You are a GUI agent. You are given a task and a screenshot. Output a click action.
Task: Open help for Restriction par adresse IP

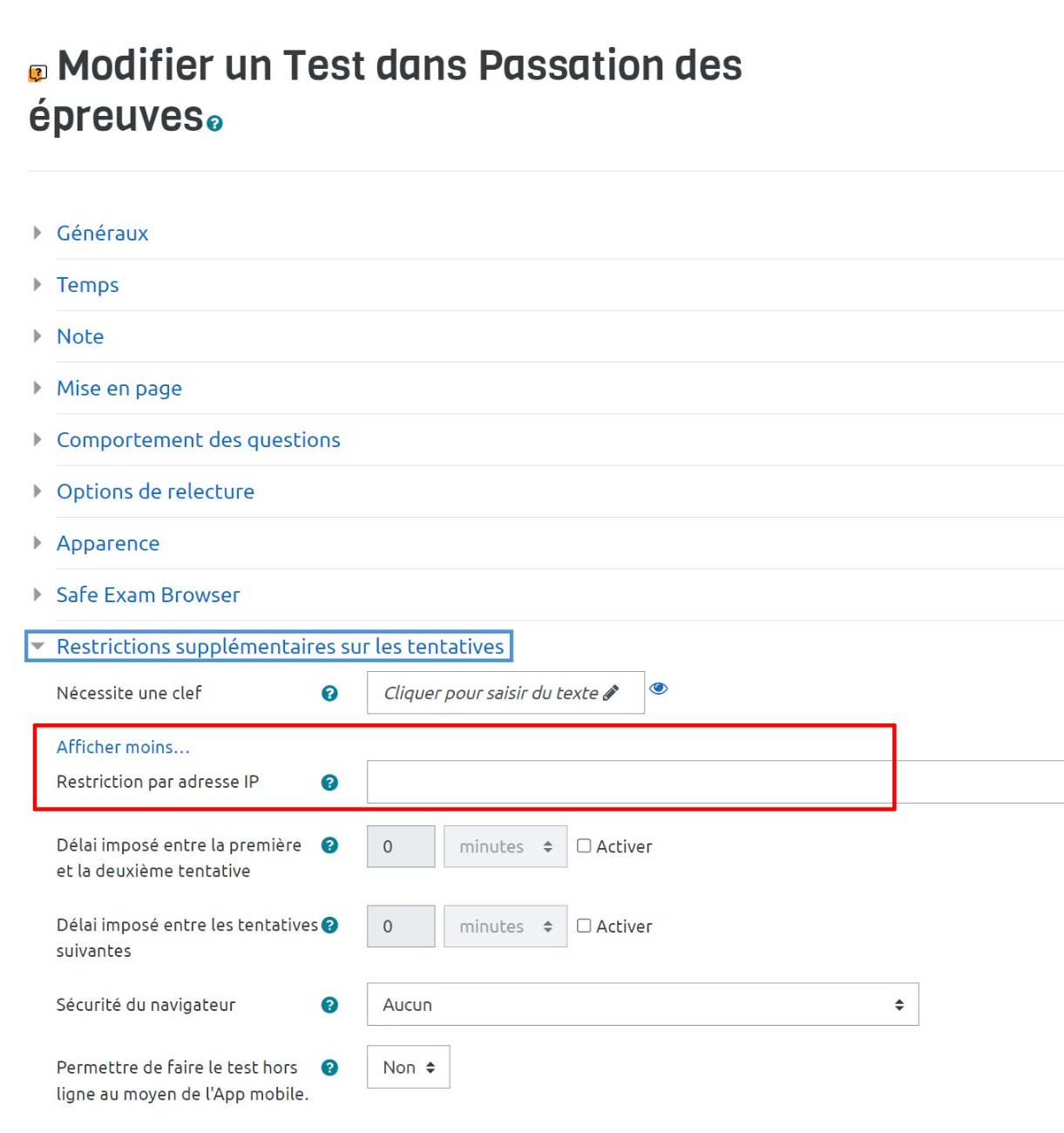pyautogui.click(x=329, y=783)
